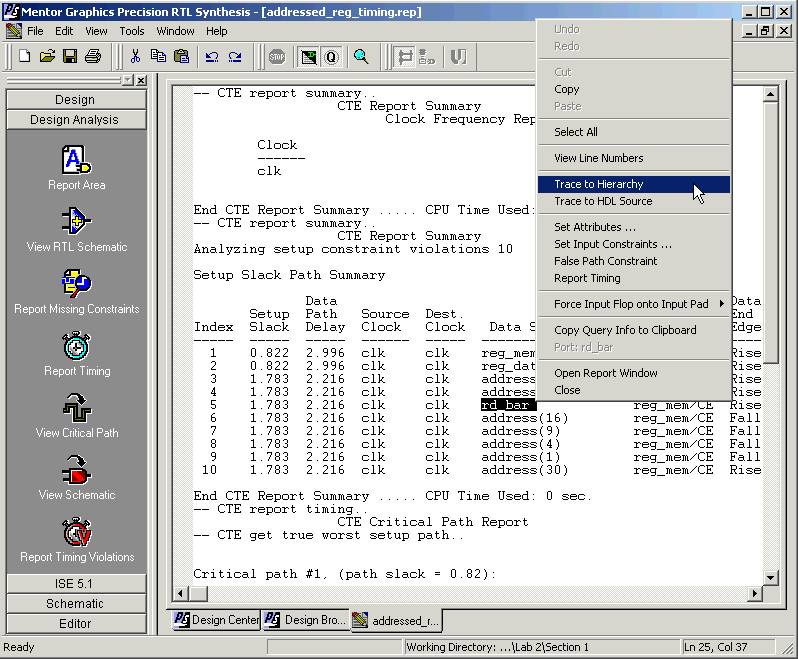Click the Copy toolbar icon
This screenshot has width=798, height=659.
coord(158,56)
